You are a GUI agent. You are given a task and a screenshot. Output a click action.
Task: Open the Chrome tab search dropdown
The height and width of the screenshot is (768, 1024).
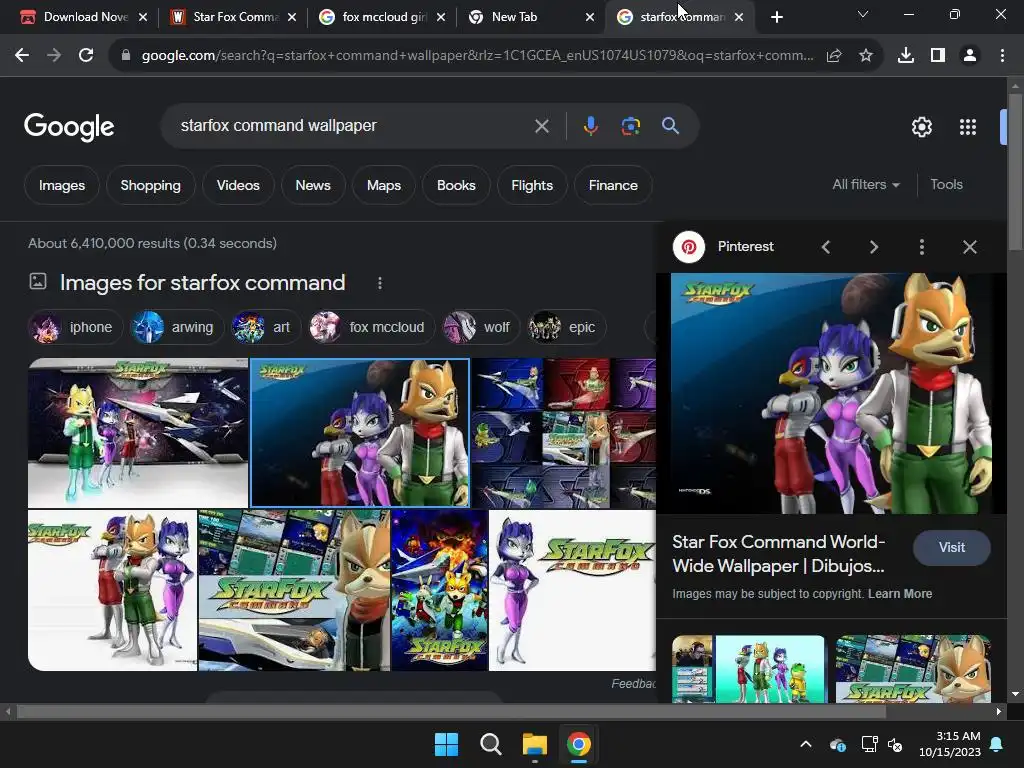[x=863, y=14]
